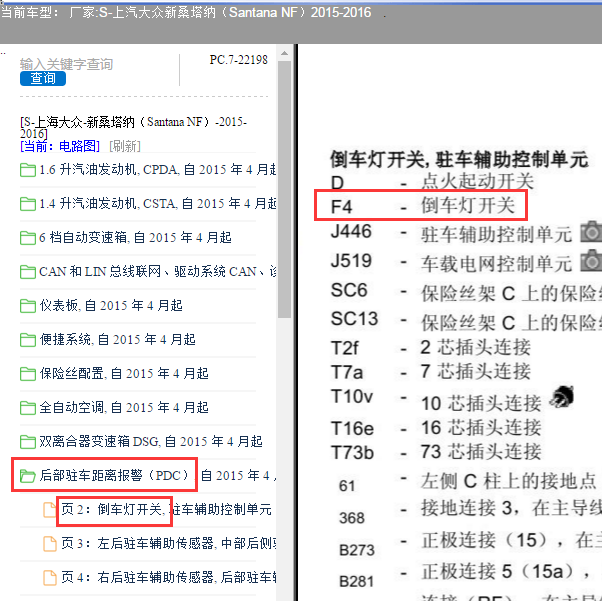
Task: Click the SC13 fuse entry
Action: [466, 321]
